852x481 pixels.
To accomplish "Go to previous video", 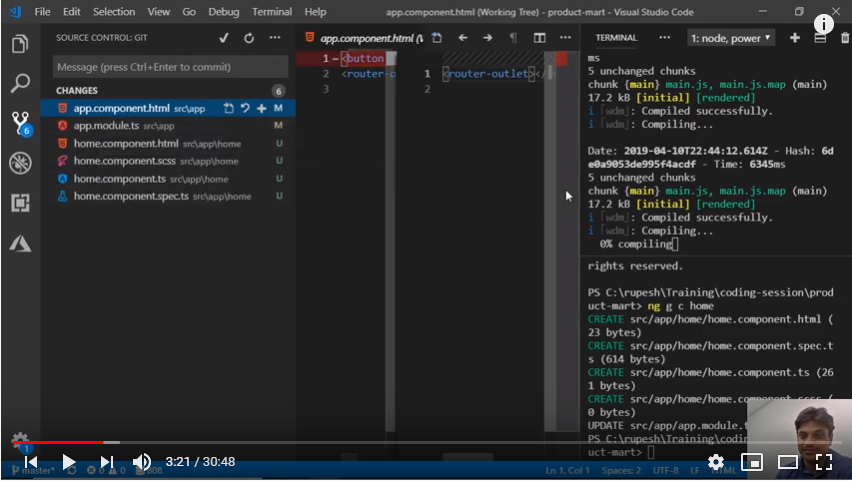I will (30, 462).
